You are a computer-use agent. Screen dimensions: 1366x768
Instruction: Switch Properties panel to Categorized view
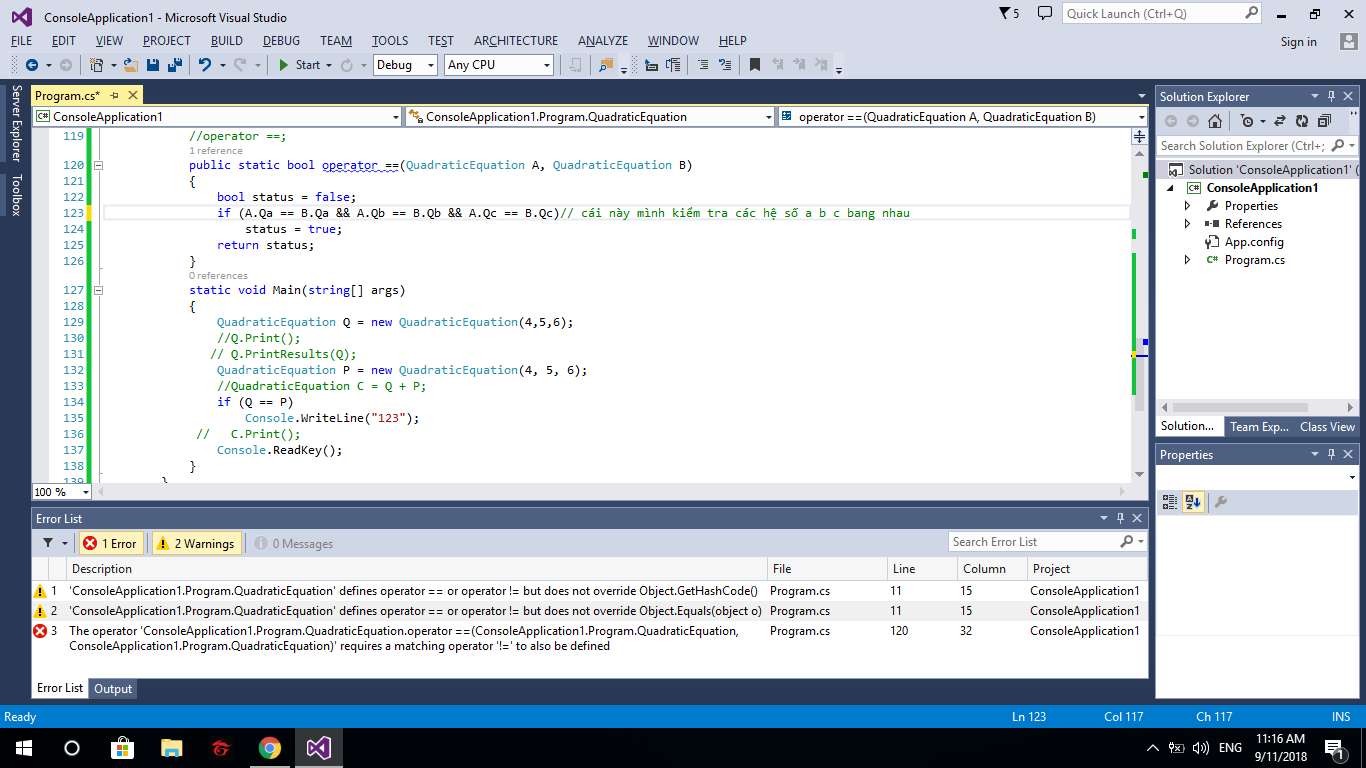tap(1169, 502)
